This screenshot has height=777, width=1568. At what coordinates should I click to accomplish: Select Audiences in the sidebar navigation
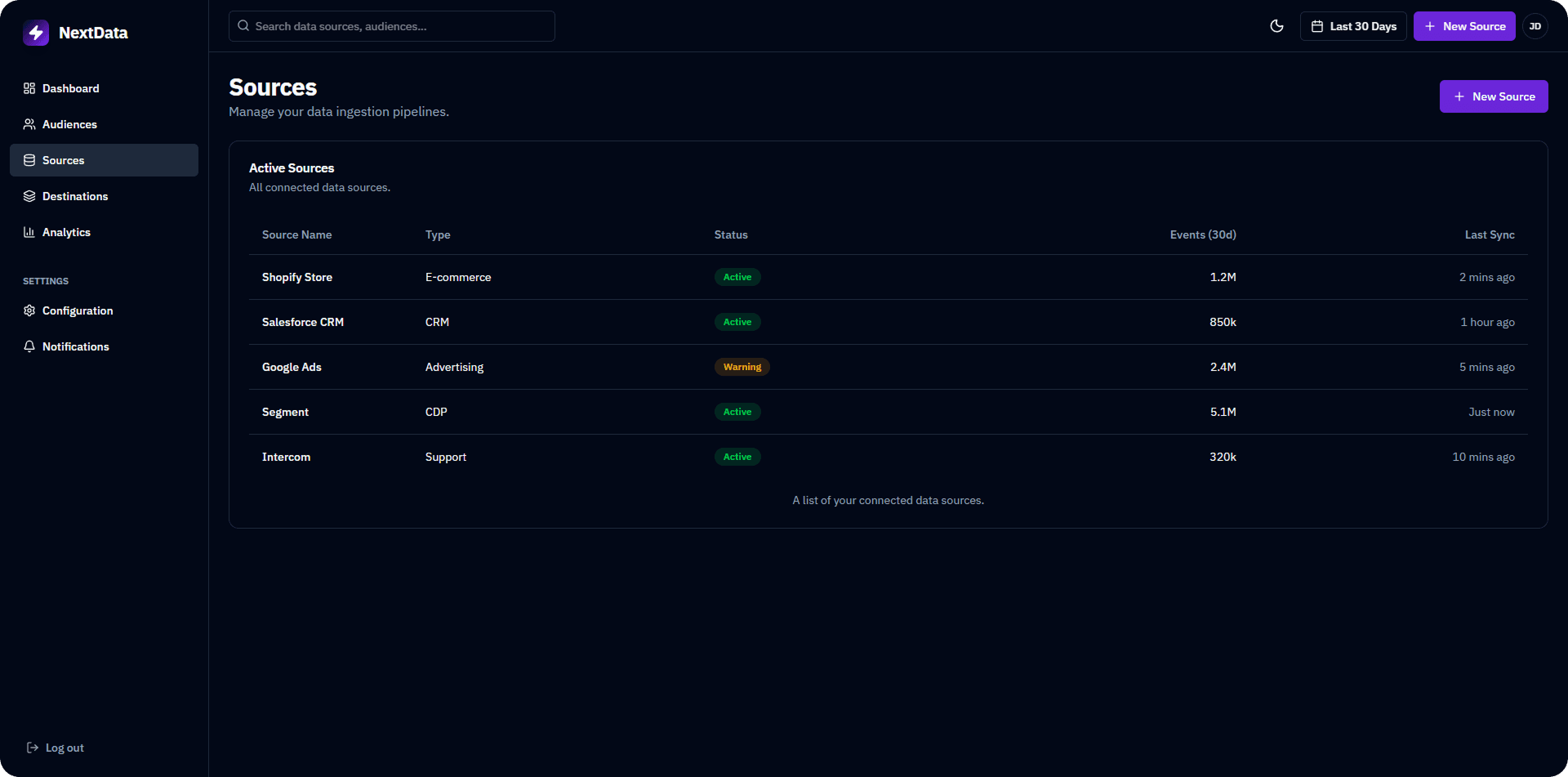69,124
